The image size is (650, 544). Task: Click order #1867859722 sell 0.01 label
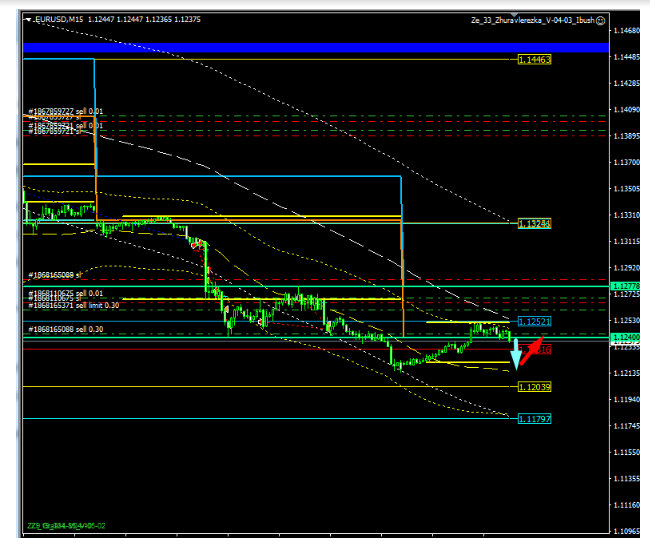pos(66,112)
